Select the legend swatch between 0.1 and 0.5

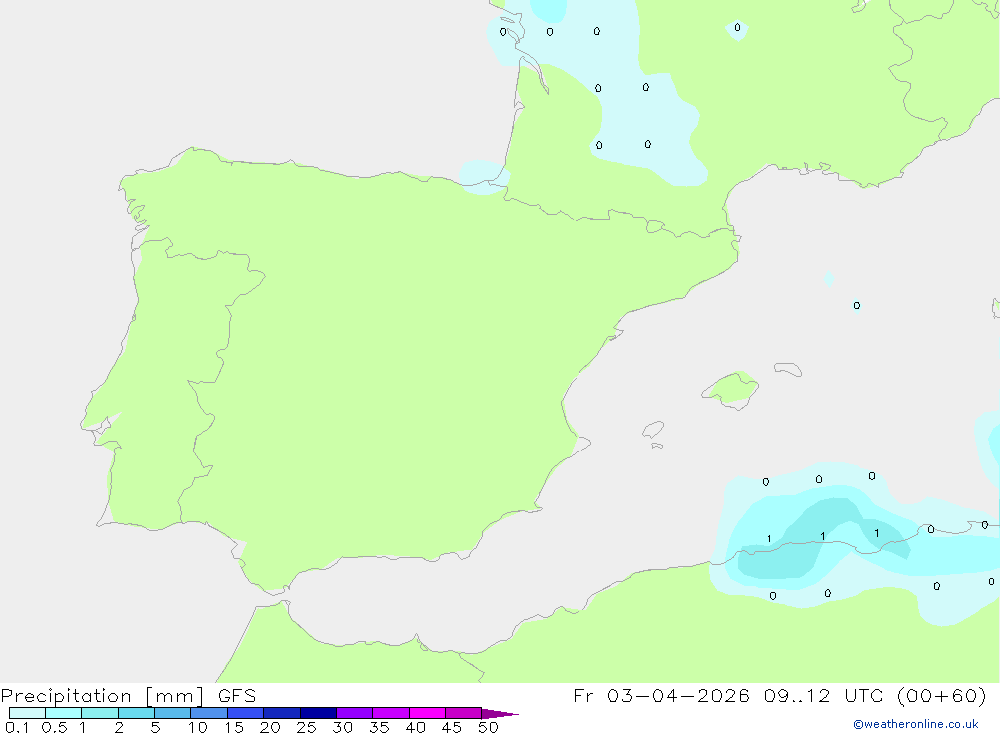pyautogui.click(x=27, y=713)
